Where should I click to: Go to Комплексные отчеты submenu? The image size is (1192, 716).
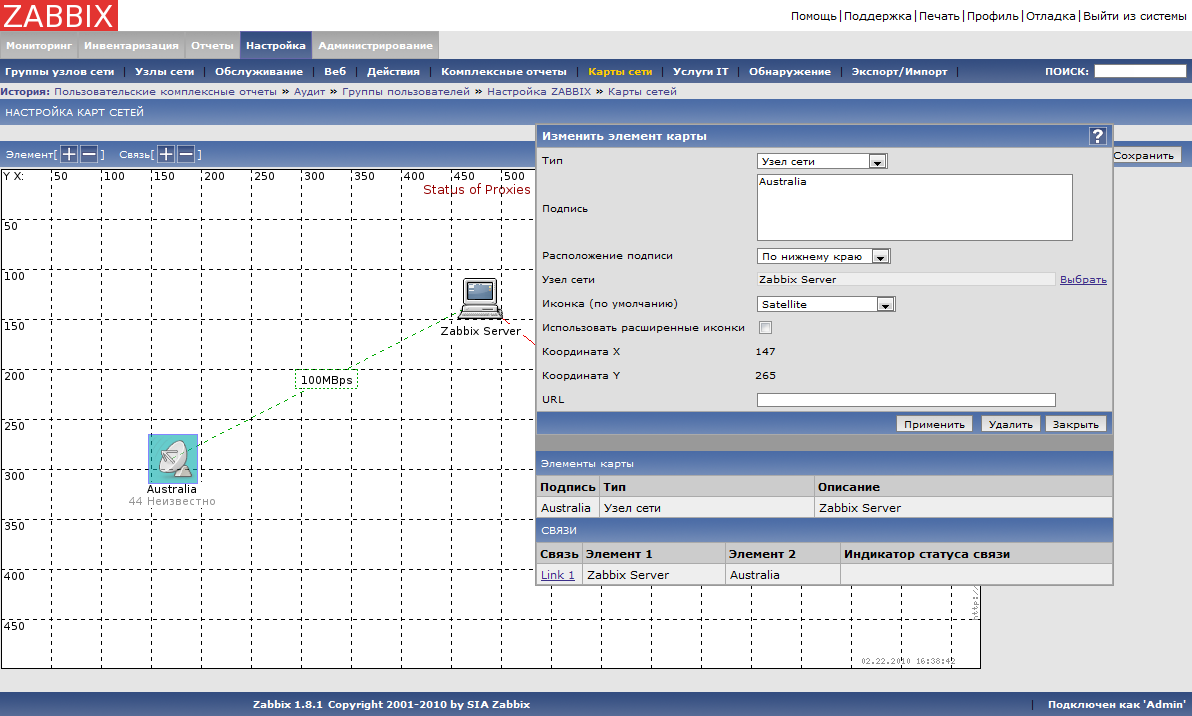pyautogui.click(x=504, y=71)
